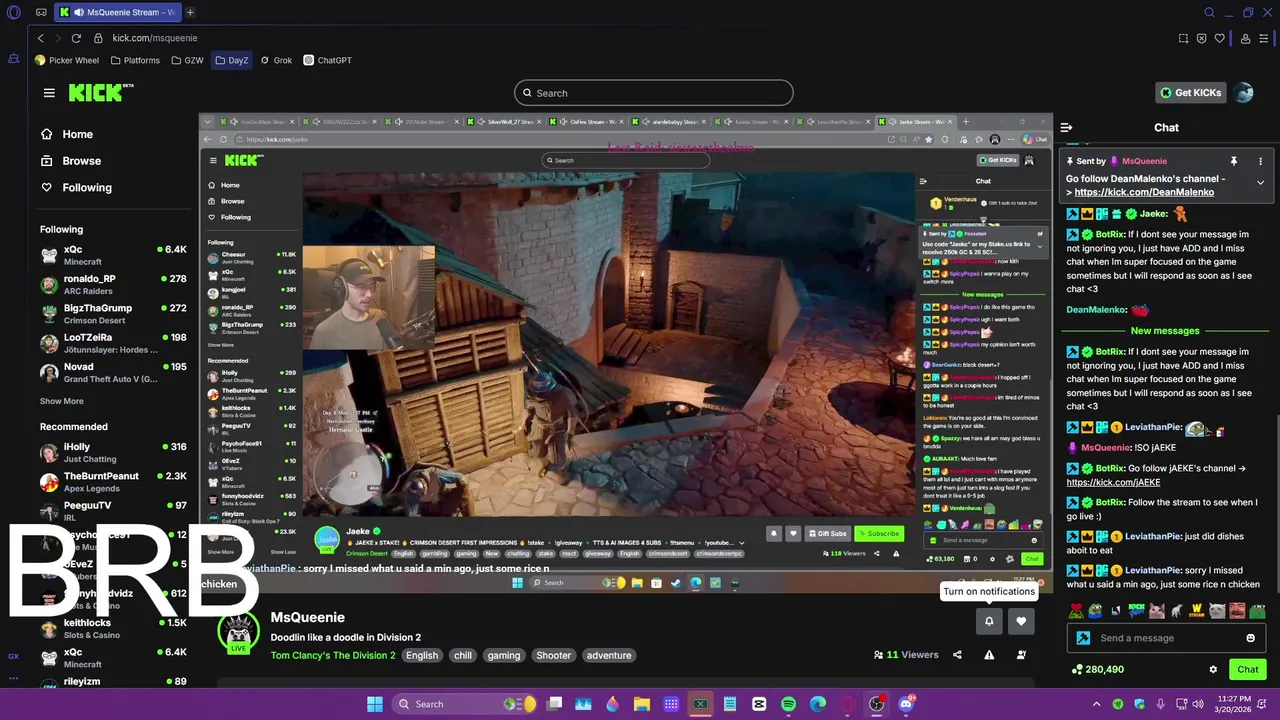
Task: Click the Kick search box
Action: click(x=654, y=93)
